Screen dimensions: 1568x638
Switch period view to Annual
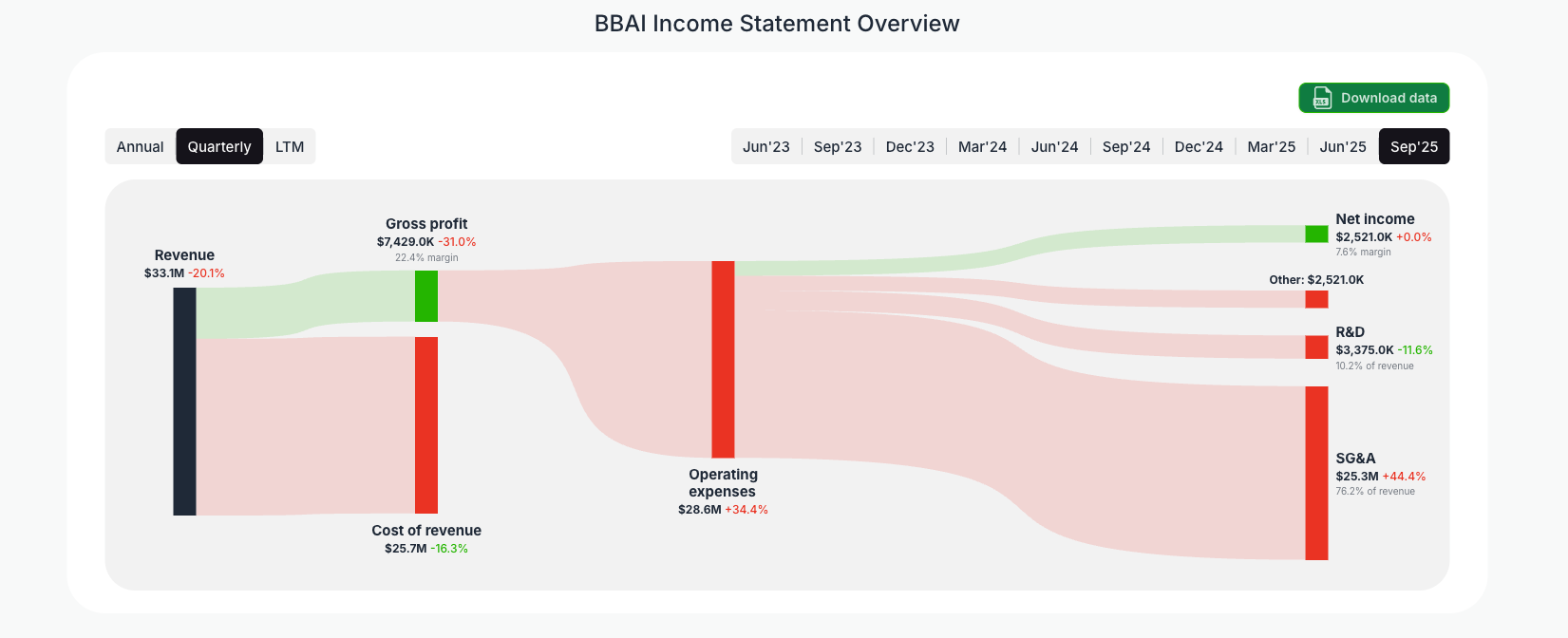[x=140, y=146]
